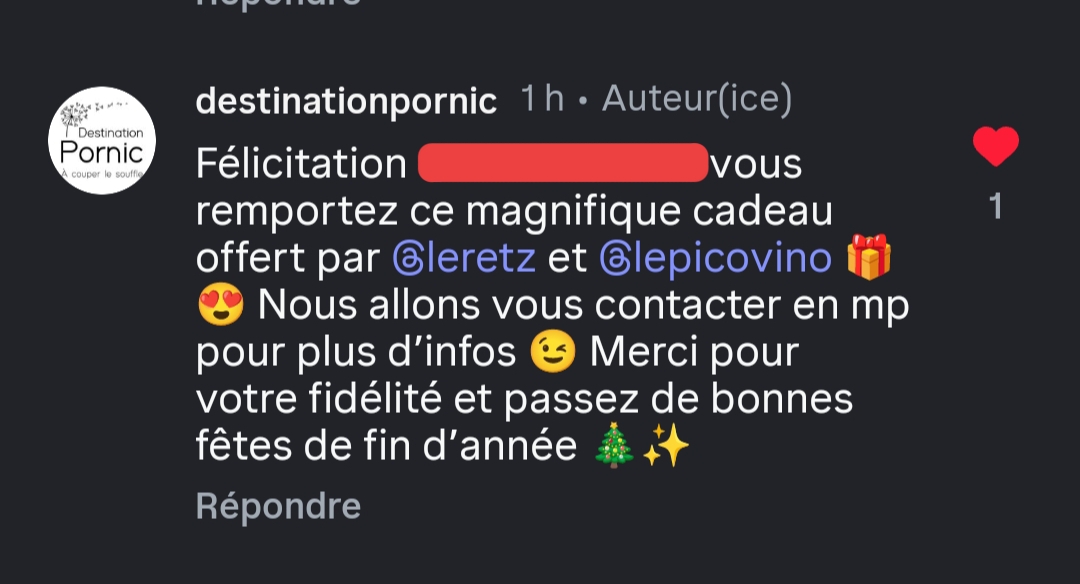Like the comment with the red heart
Viewport: 1080px width, 584px height.
tap(996, 148)
